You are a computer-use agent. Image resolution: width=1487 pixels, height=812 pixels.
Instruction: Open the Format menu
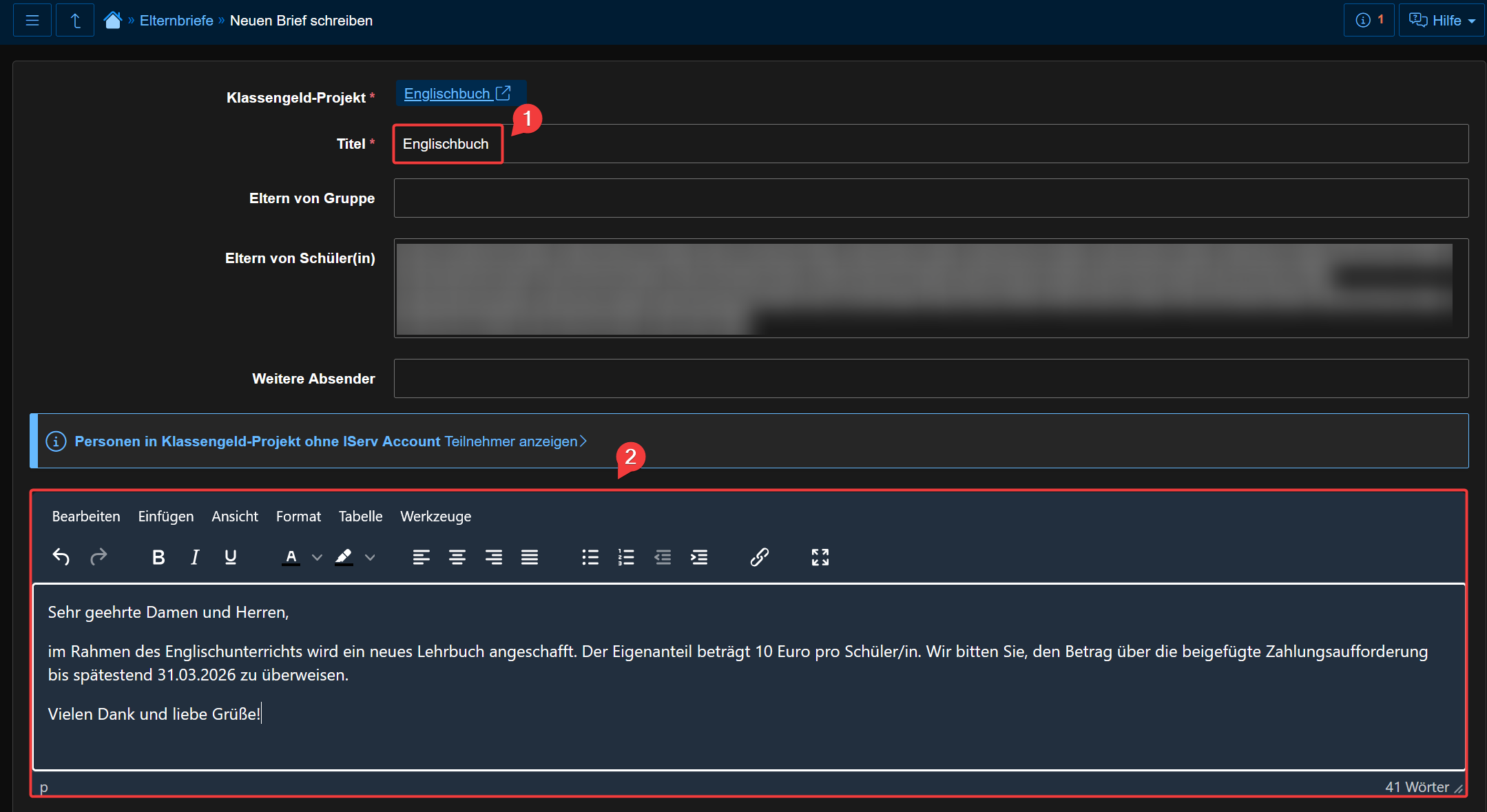click(298, 517)
